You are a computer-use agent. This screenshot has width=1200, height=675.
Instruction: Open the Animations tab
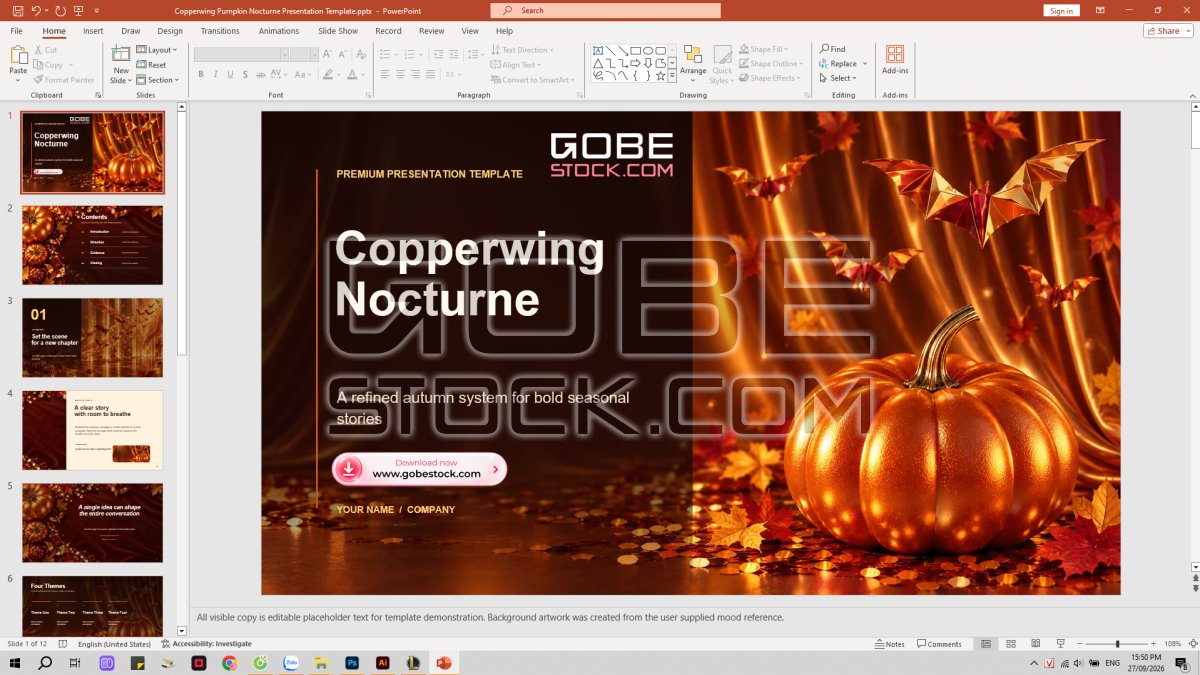click(x=279, y=31)
